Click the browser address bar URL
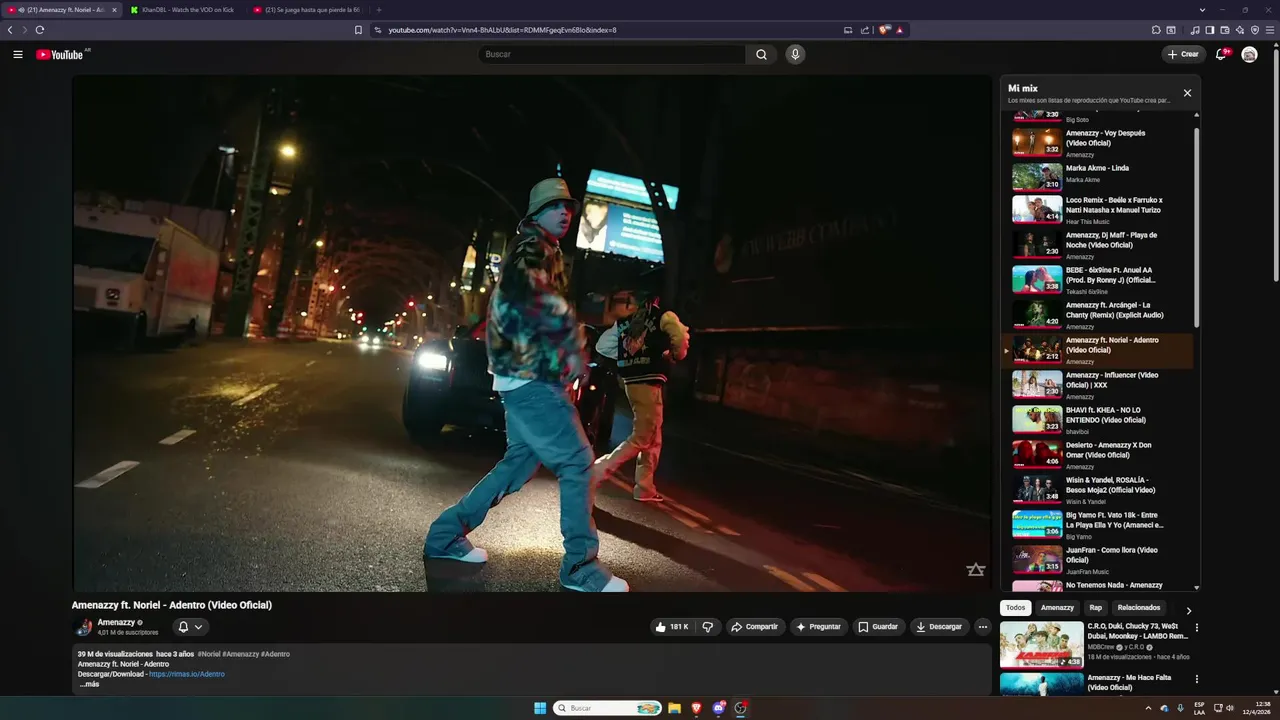The image size is (1280, 720). click(x=502, y=30)
